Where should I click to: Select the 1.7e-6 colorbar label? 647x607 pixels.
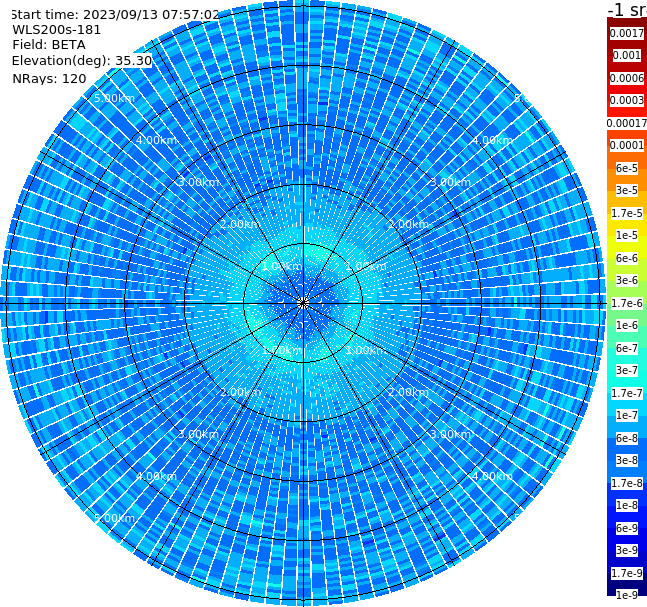(627, 303)
